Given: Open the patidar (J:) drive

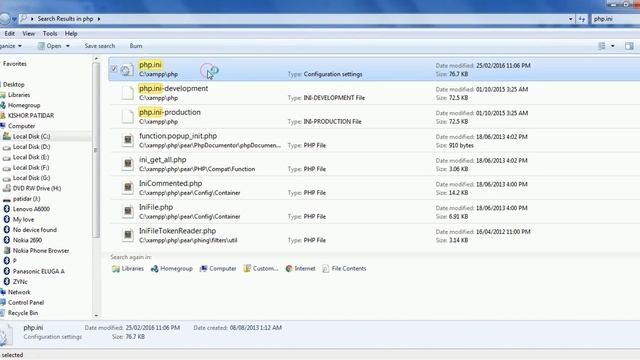Looking at the screenshot, I should tap(26, 199).
